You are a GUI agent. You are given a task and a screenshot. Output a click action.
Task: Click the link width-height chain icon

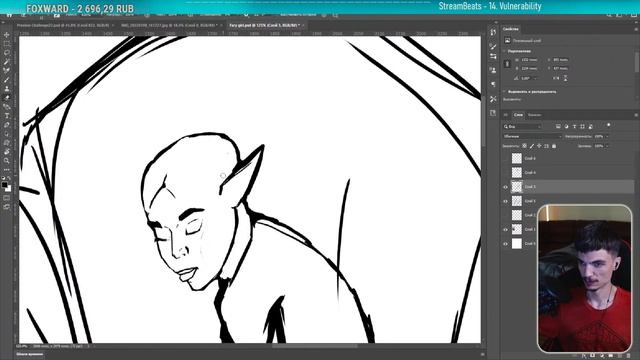pos(507,64)
